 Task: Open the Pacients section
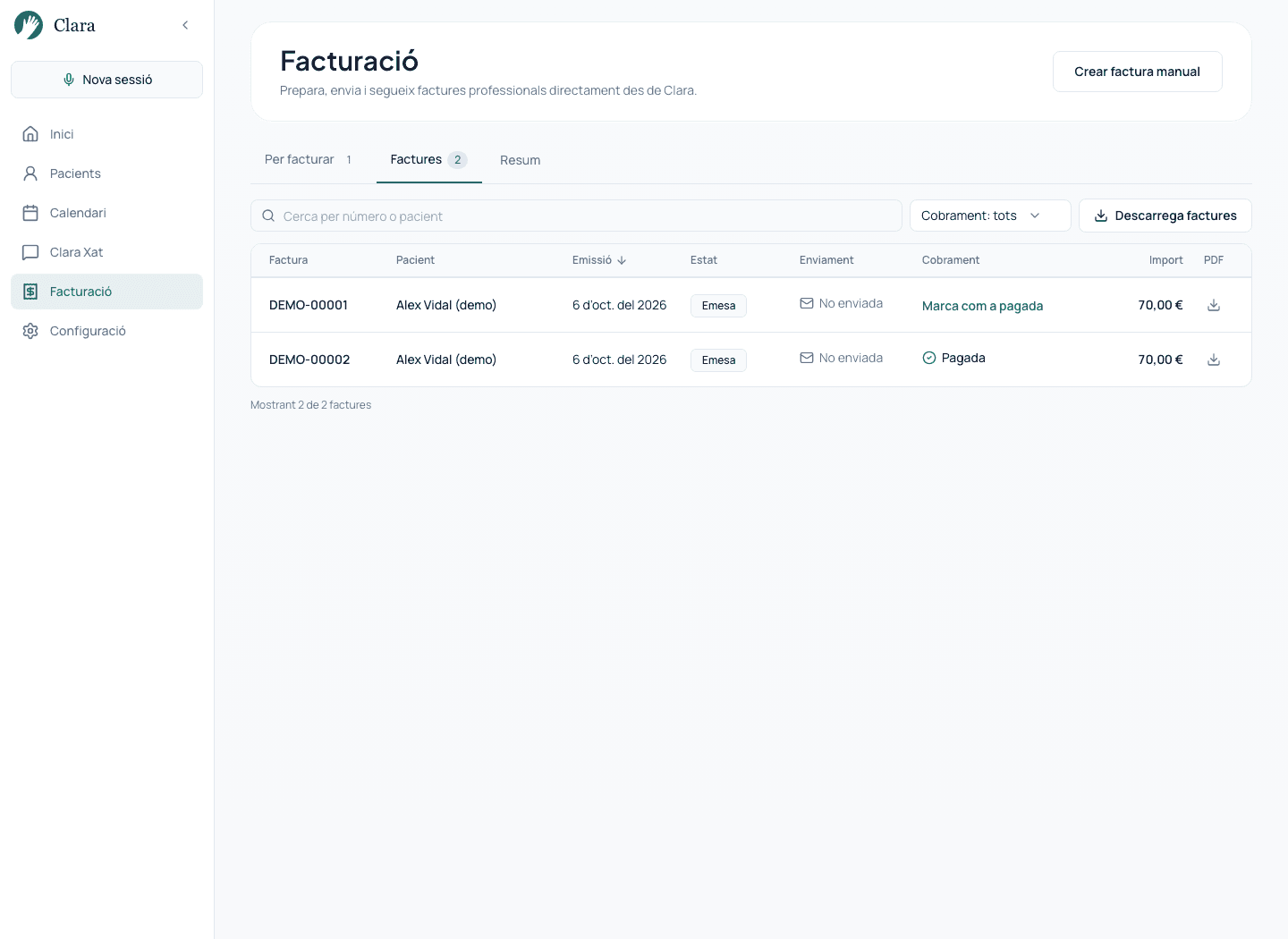coord(106,173)
